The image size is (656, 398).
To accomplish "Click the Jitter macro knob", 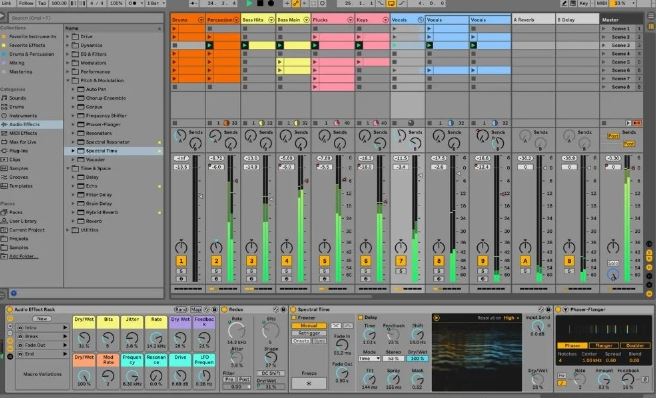I will [132, 338].
